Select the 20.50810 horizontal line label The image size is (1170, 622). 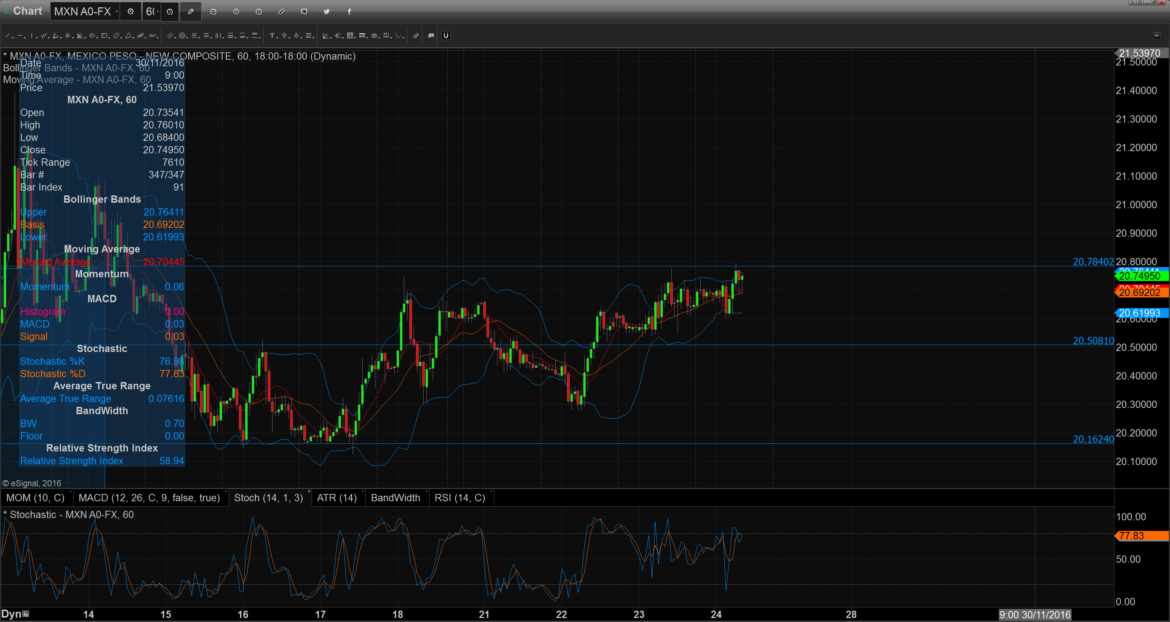point(1093,341)
